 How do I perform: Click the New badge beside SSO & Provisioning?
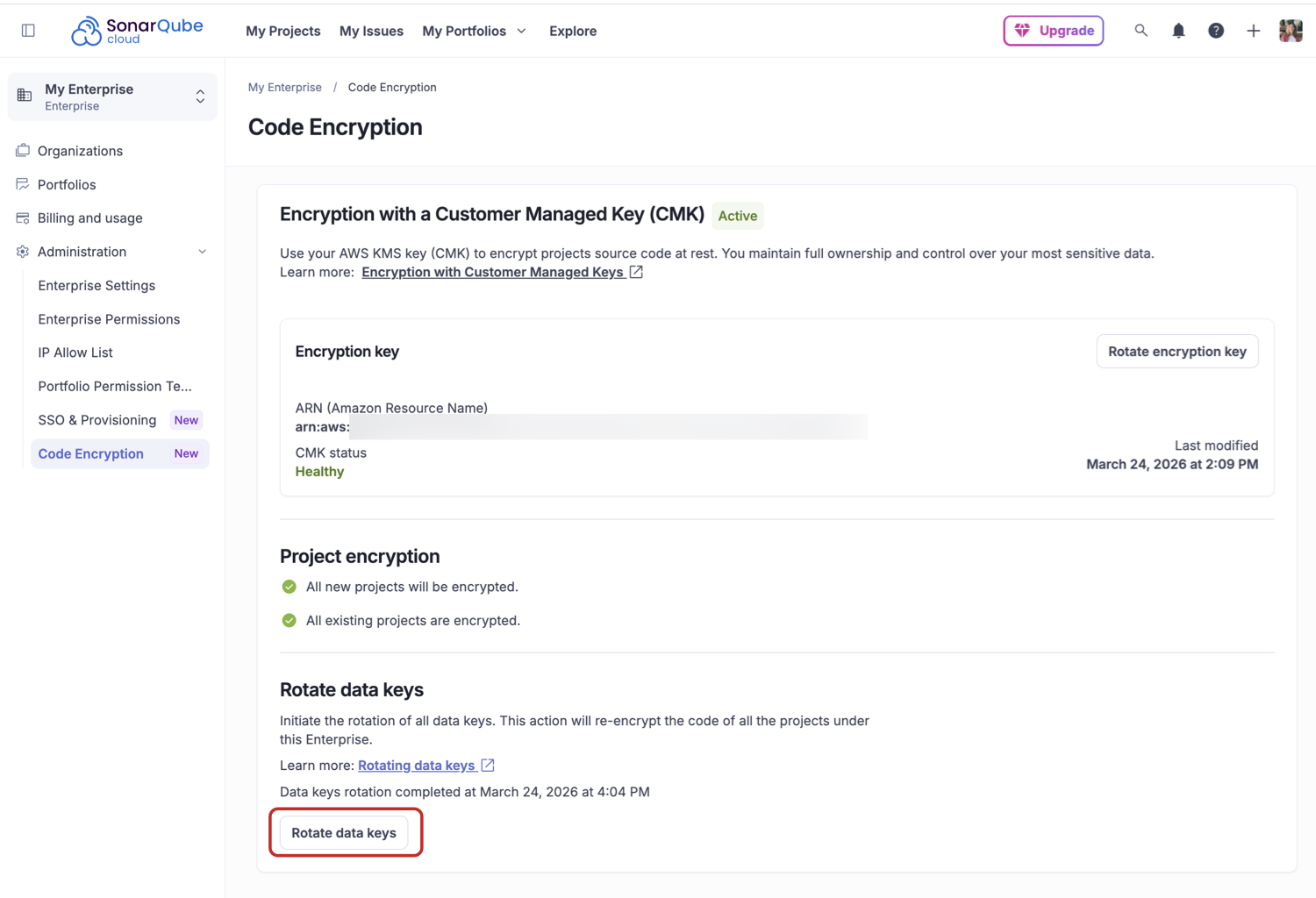pos(186,420)
